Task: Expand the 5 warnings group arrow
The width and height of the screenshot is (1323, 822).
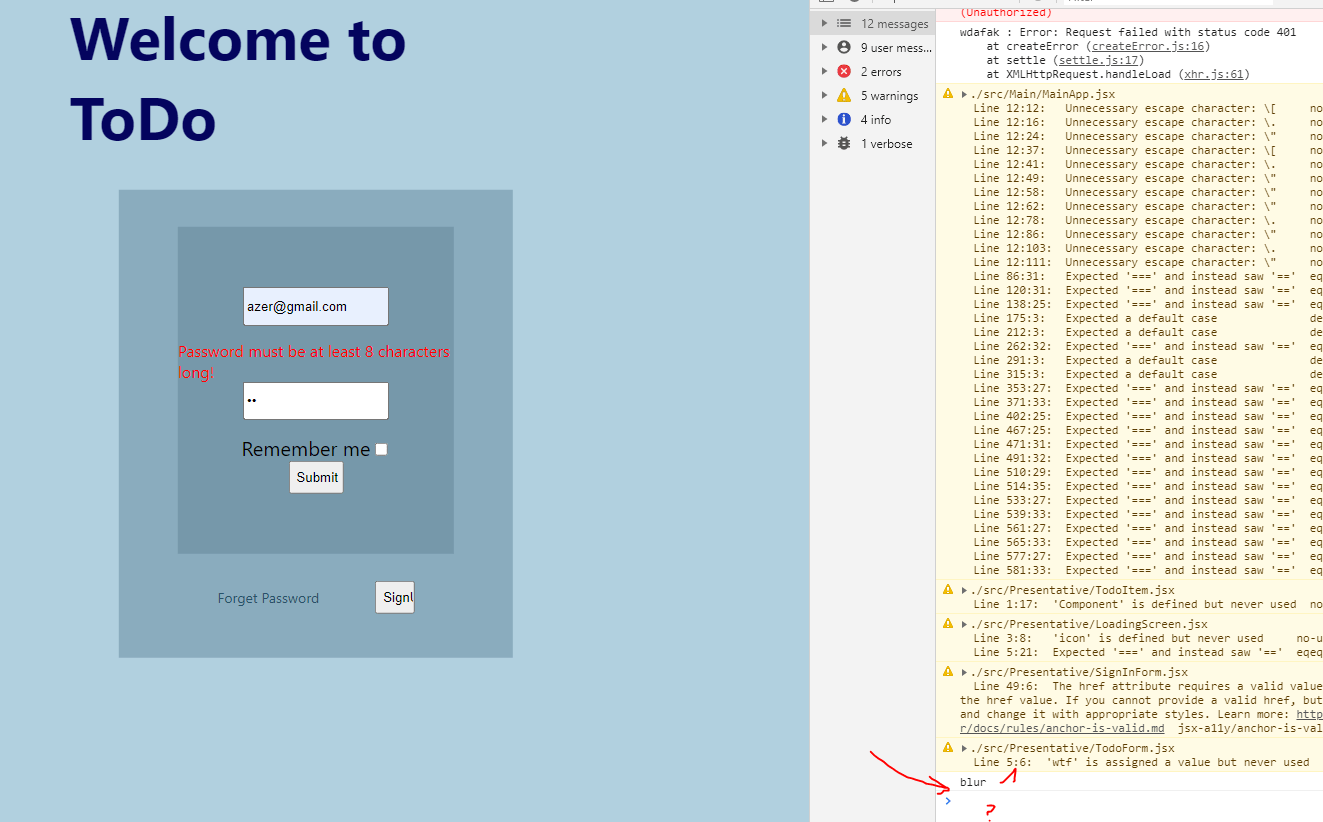Action: point(824,95)
